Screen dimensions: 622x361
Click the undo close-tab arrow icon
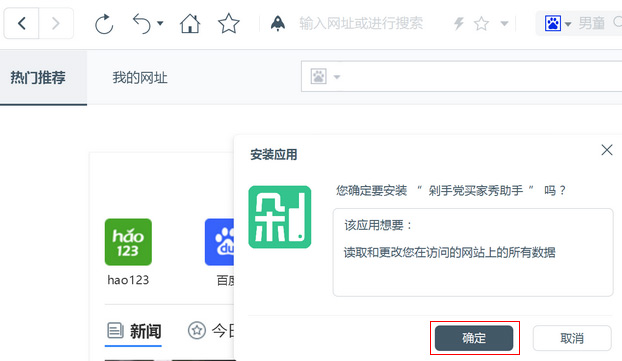(x=142, y=23)
